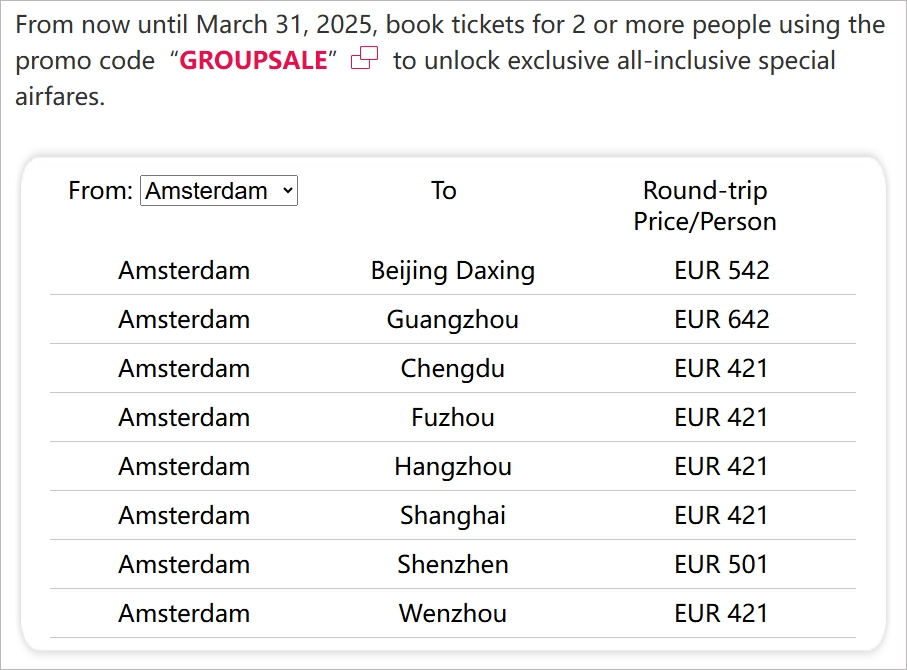Click the EUR 501 Shenzhen price
The height and width of the screenshot is (670, 907).
tap(722, 564)
